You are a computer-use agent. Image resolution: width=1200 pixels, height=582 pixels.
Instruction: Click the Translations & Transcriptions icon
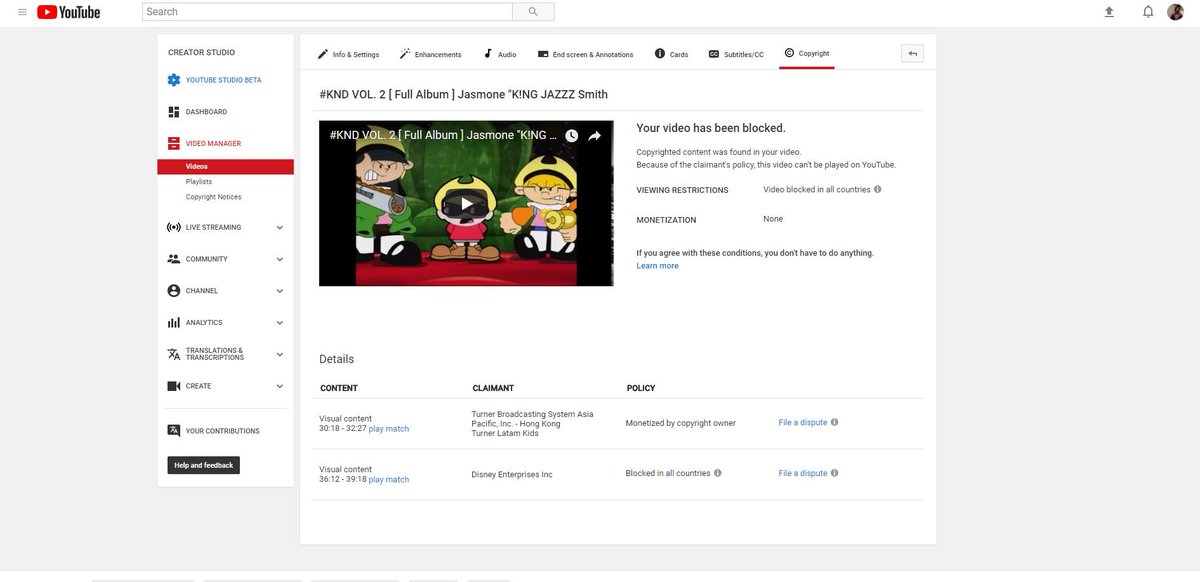pos(174,354)
